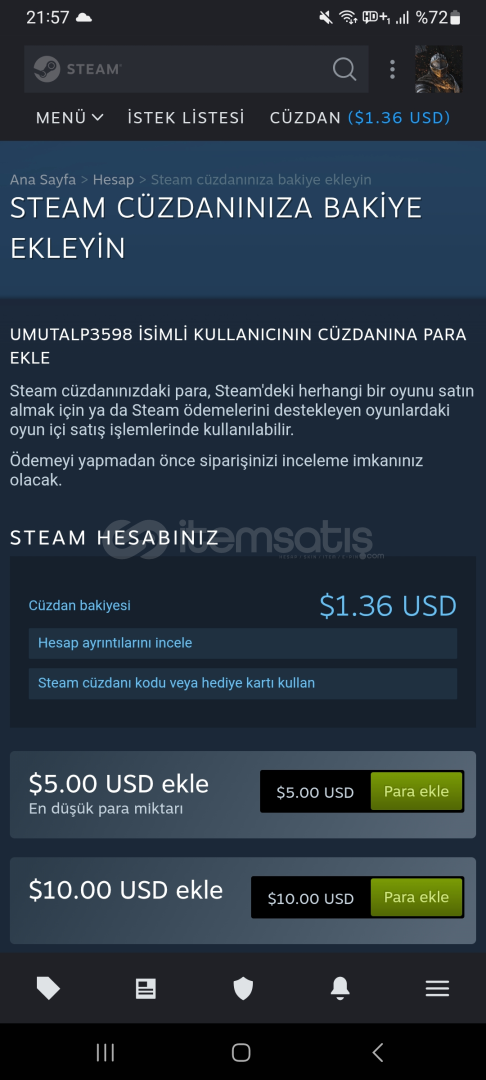Open notifications bell tab
Viewport: 486px width, 1080px height.
click(340, 988)
